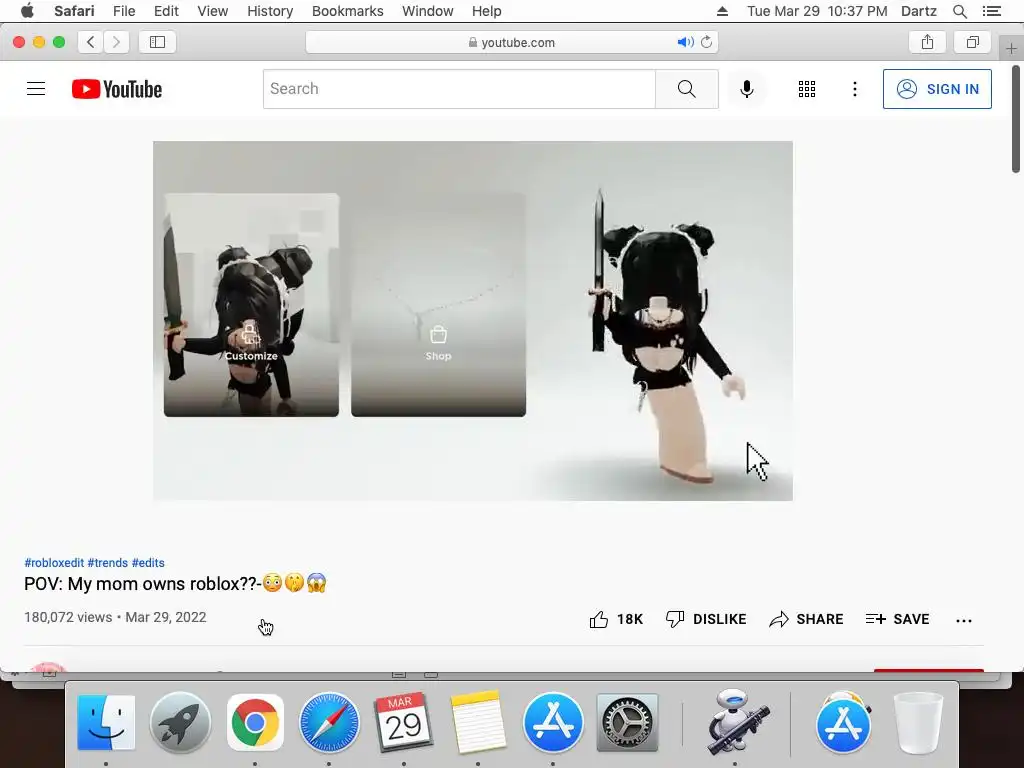Click Safari compass in Dock

(329, 722)
